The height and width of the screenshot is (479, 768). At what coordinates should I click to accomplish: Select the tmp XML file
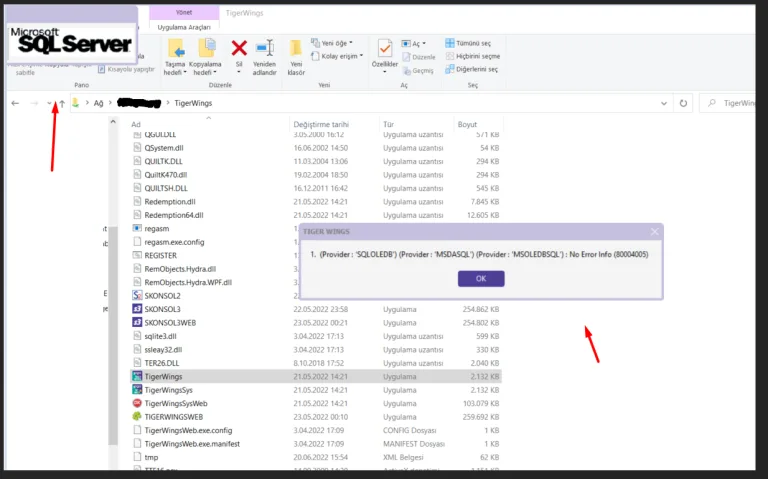tap(151, 457)
